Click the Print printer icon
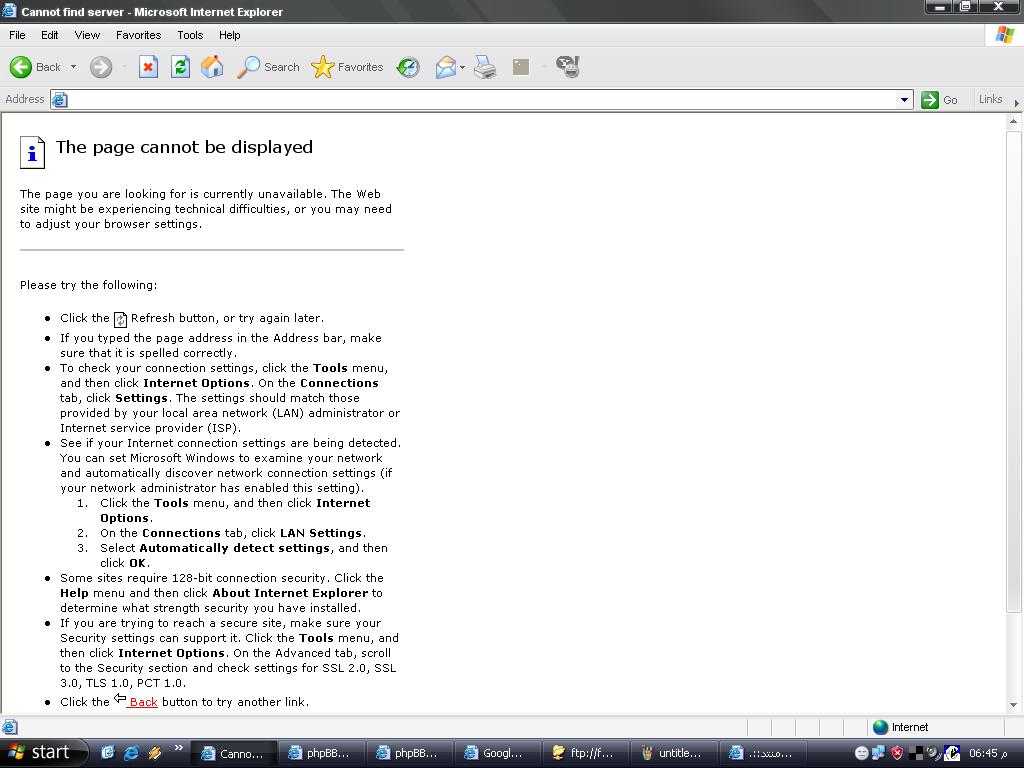This screenshot has height=768, width=1024. click(485, 67)
